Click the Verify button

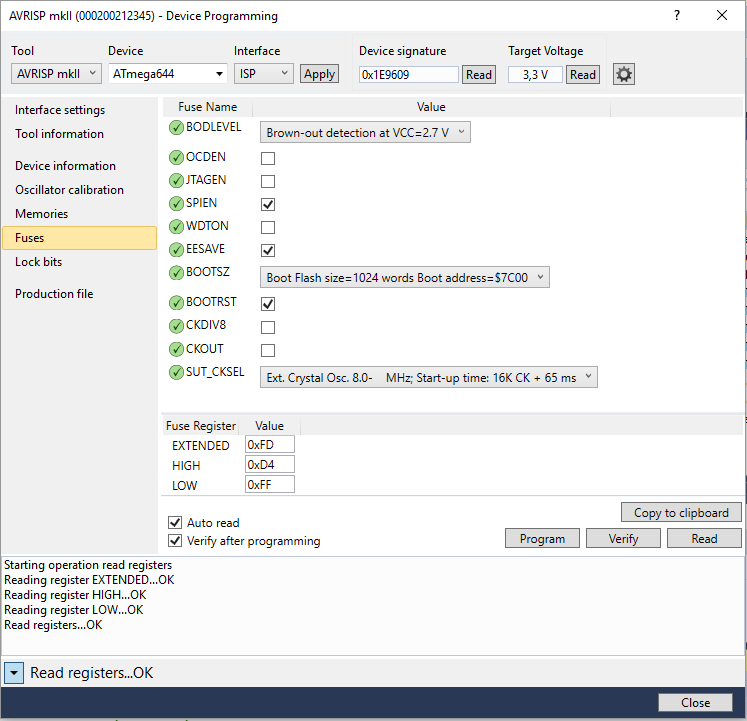click(623, 538)
